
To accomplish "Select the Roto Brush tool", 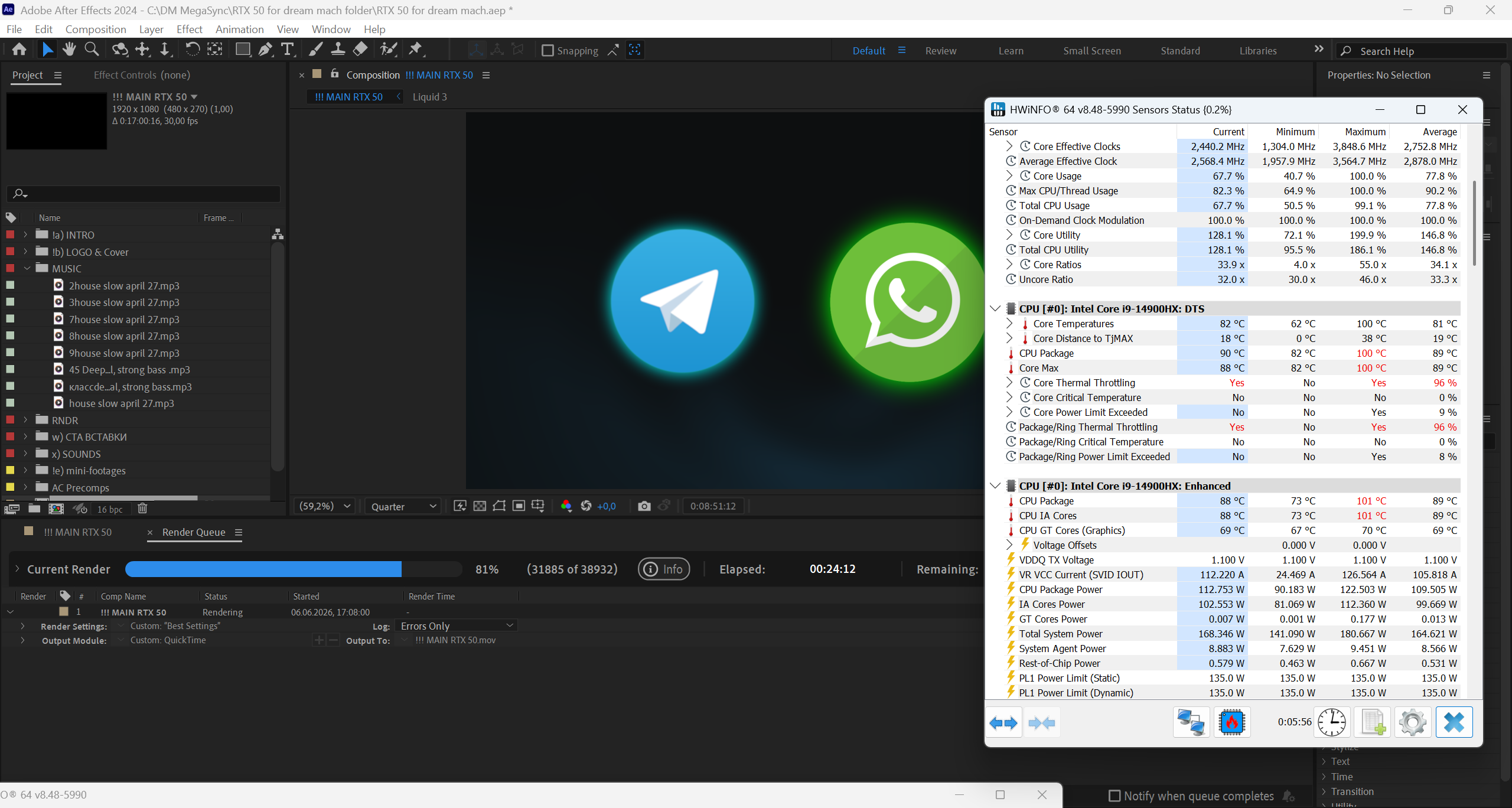I will coord(388,50).
